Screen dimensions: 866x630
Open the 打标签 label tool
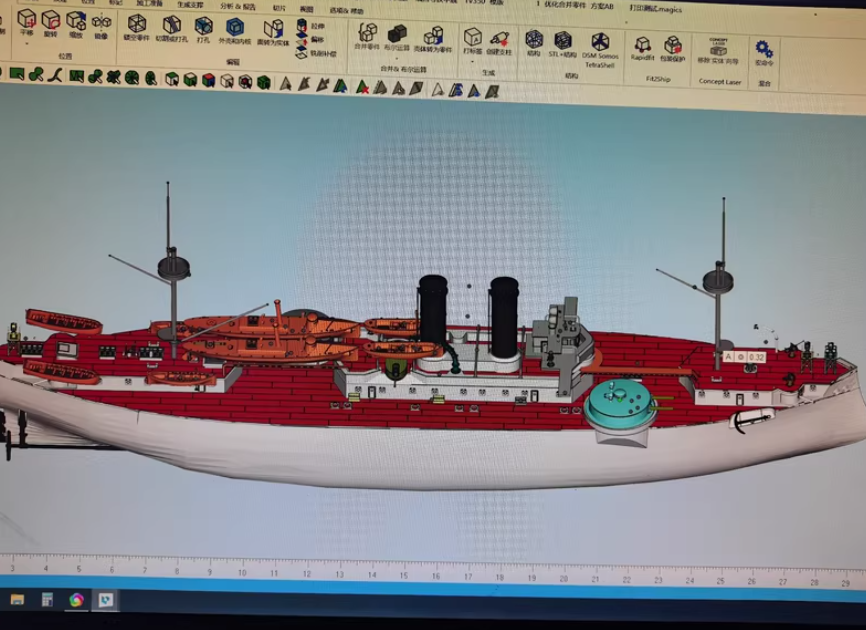point(472,40)
